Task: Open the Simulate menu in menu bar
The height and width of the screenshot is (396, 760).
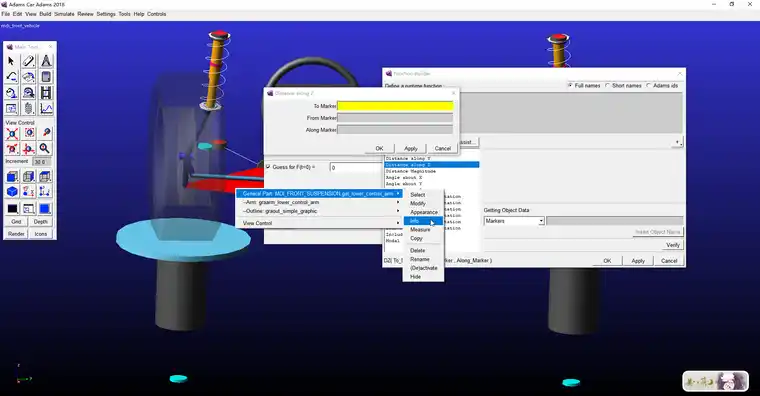Action: [x=64, y=14]
